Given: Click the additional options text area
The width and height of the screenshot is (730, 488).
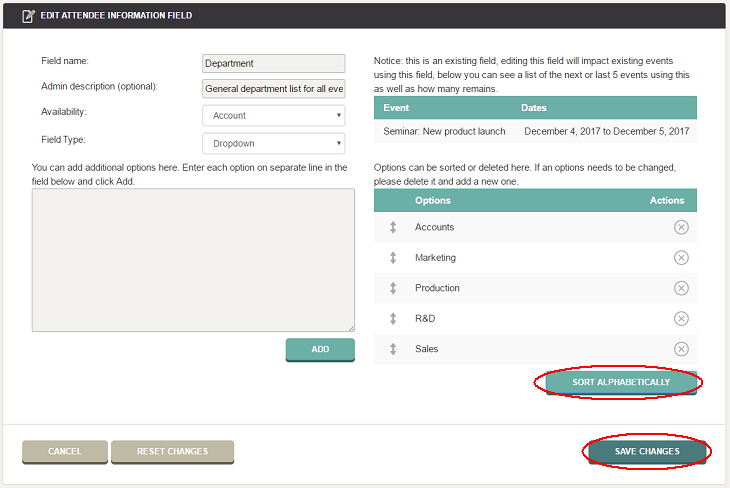Looking at the screenshot, I should click(193, 260).
